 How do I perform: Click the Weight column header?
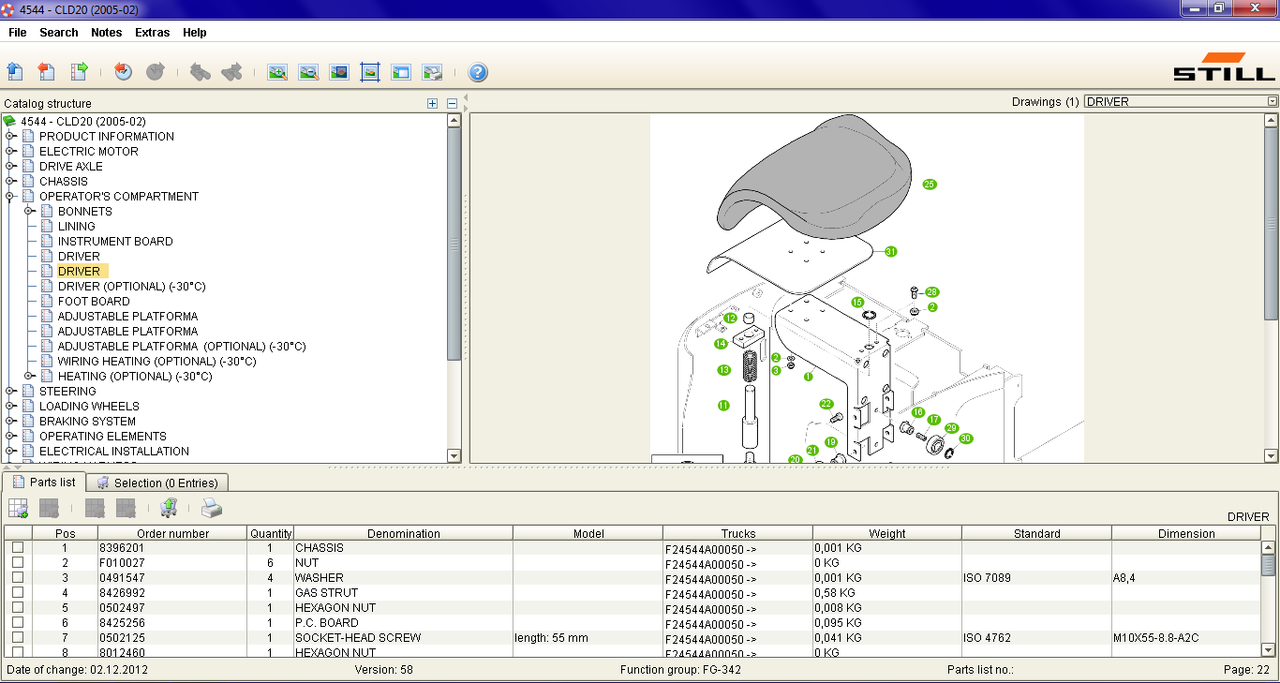pyautogui.click(x=887, y=534)
